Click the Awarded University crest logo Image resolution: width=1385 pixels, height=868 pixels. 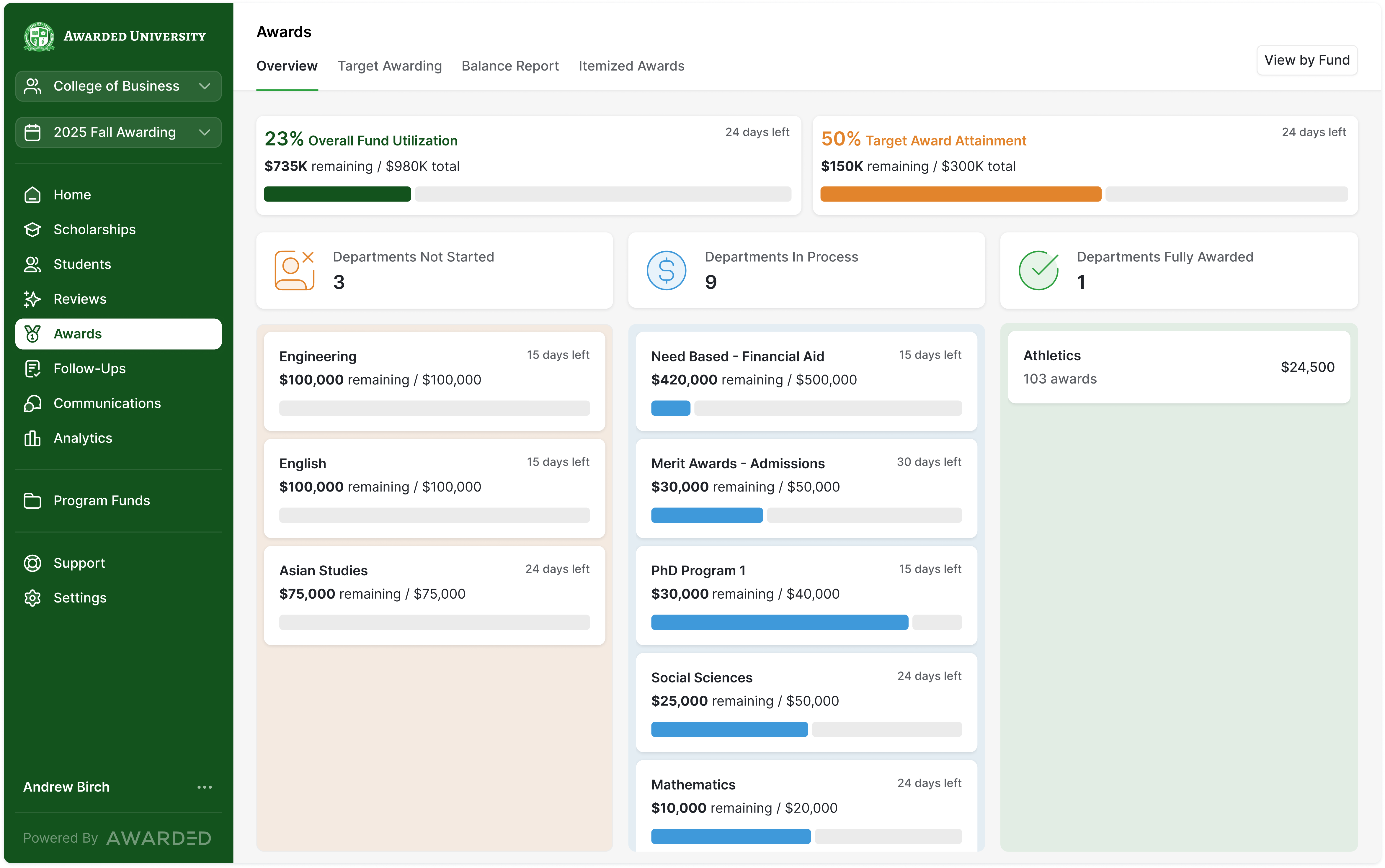(x=39, y=37)
